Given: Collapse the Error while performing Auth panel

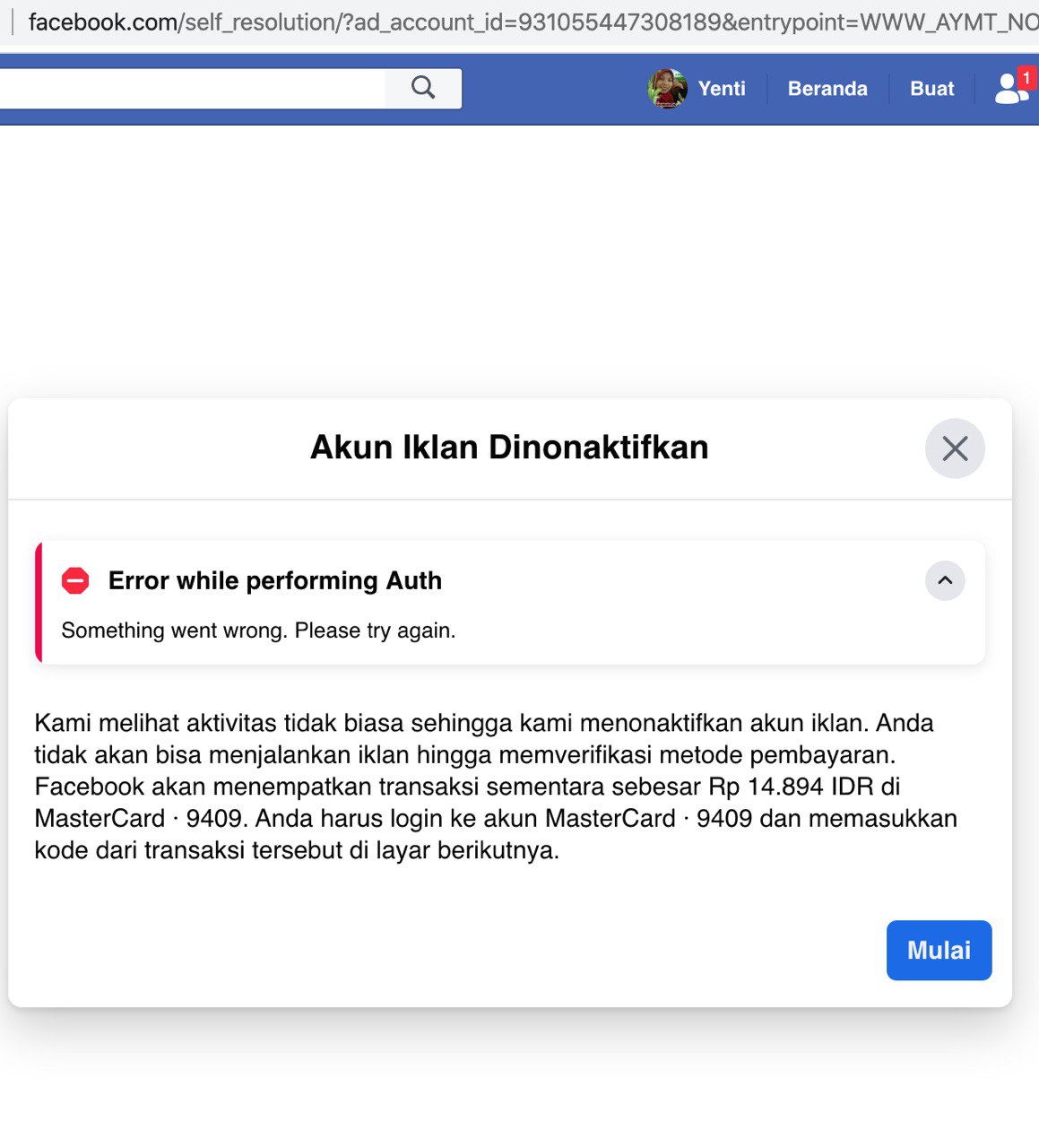Looking at the screenshot, I should (x=945, y=580).
